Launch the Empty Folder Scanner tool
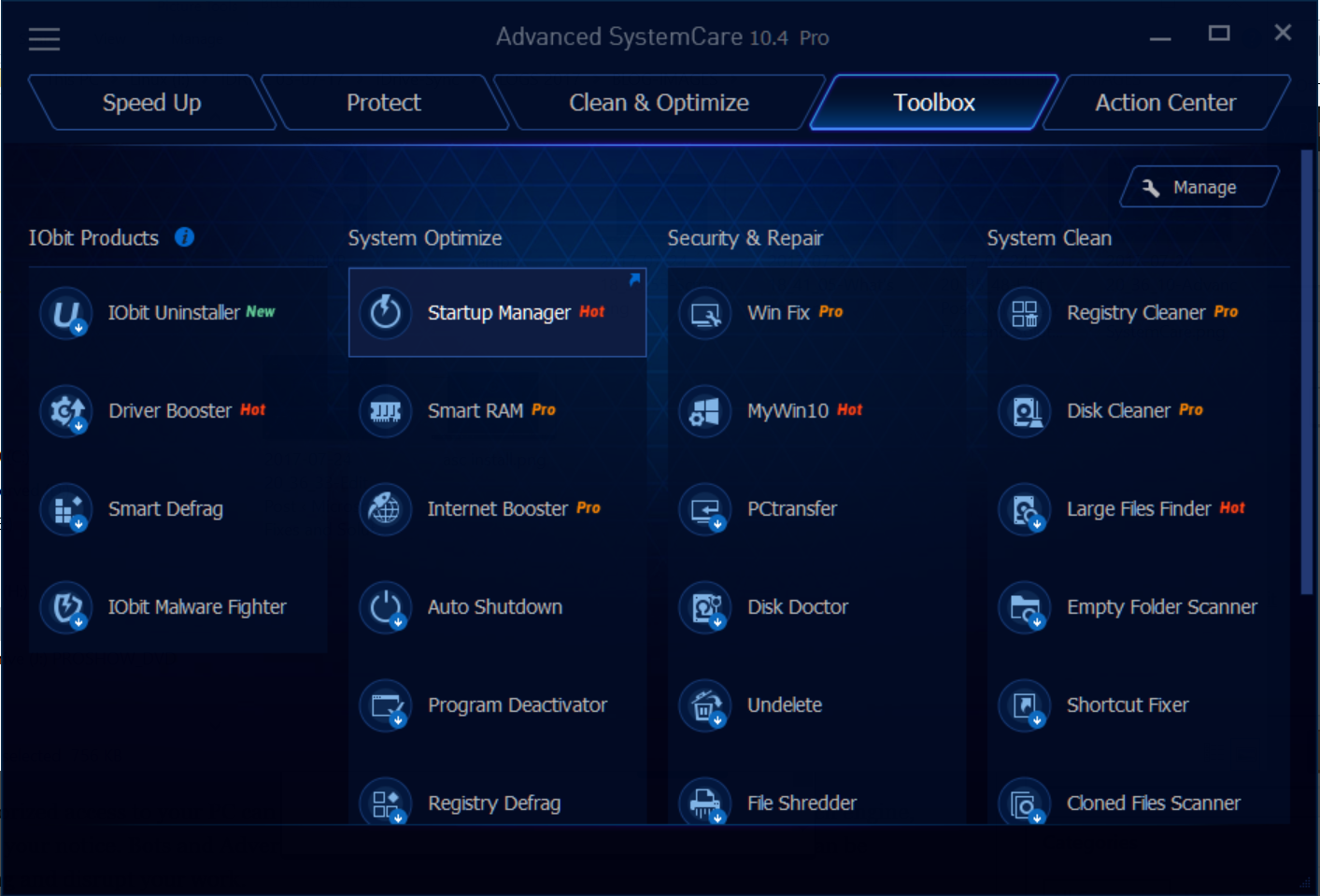Screen dimensions: 1320x896 tap(1161, 607)
